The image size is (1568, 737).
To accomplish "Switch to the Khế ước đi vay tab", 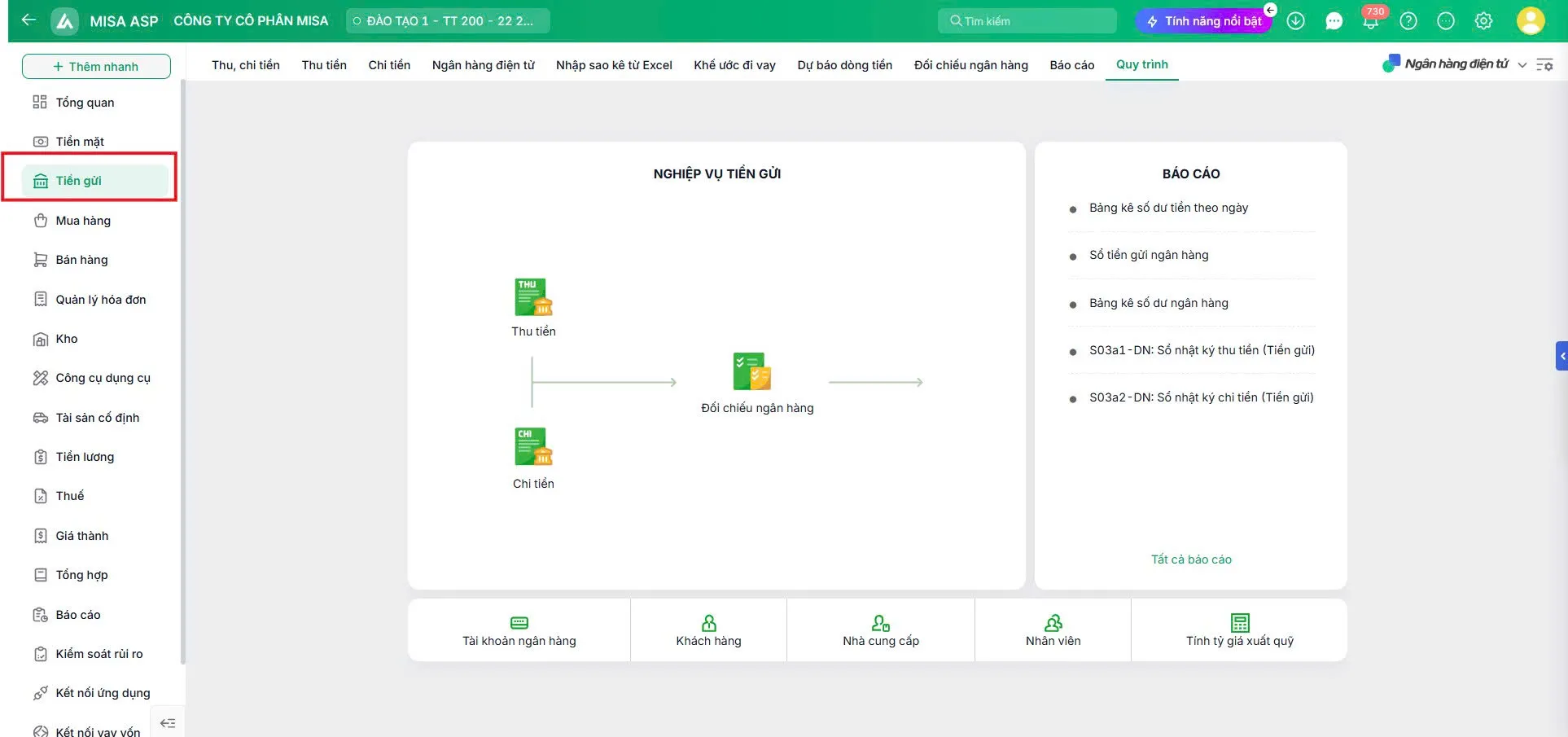I will click(x=734, y=65).
